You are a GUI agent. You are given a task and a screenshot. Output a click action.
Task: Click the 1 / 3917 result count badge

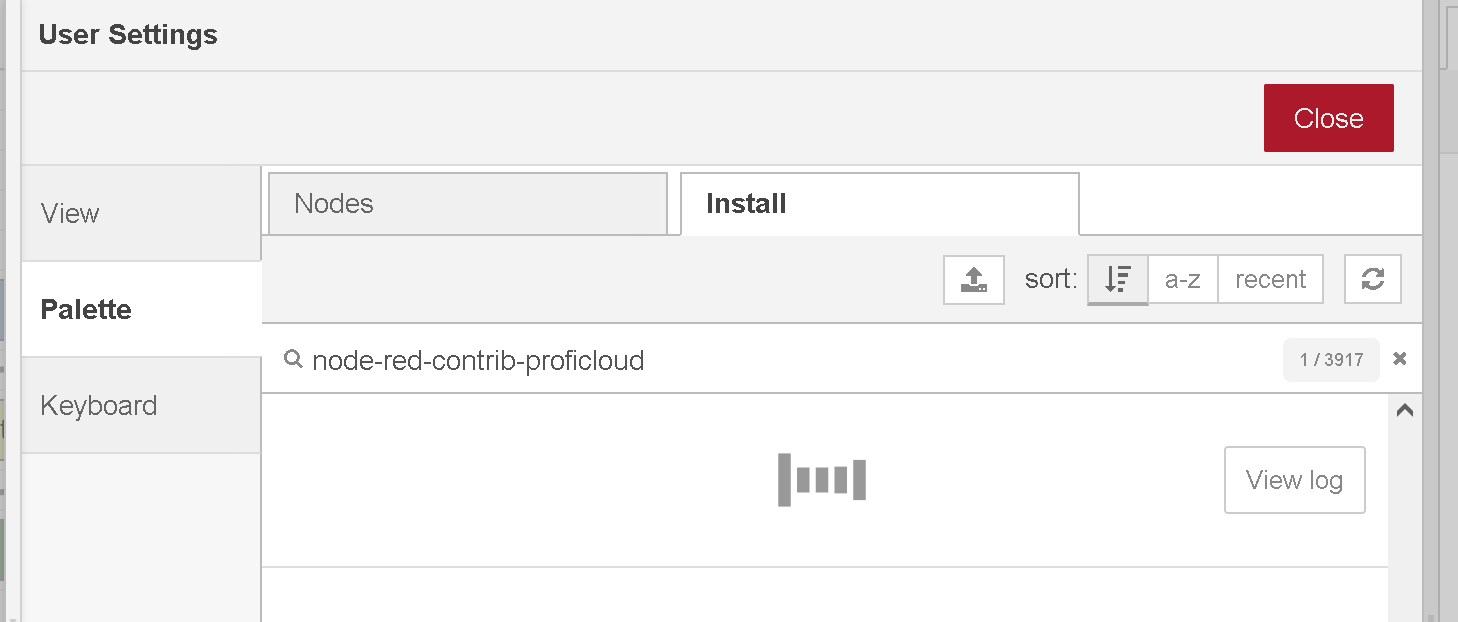tap(1331, 360)
